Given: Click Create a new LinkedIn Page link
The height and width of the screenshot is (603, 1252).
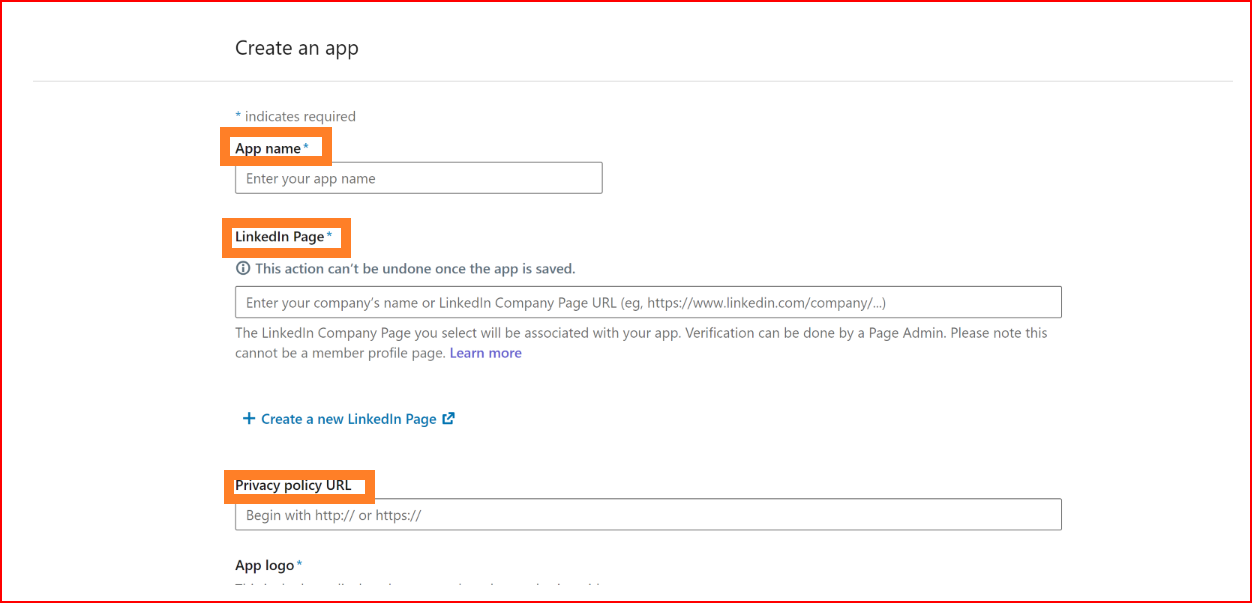Looking at the screenshot, I should (348, 419).
